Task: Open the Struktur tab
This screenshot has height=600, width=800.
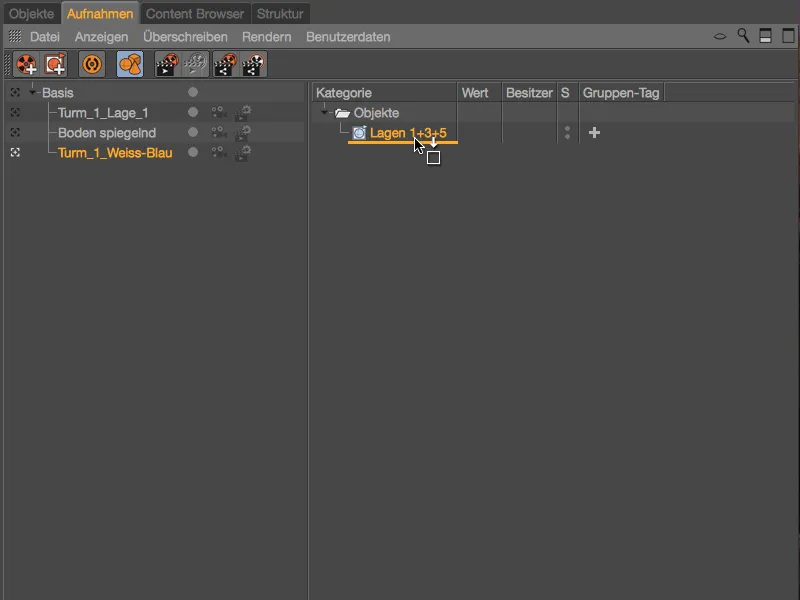Action: (280, 14)
